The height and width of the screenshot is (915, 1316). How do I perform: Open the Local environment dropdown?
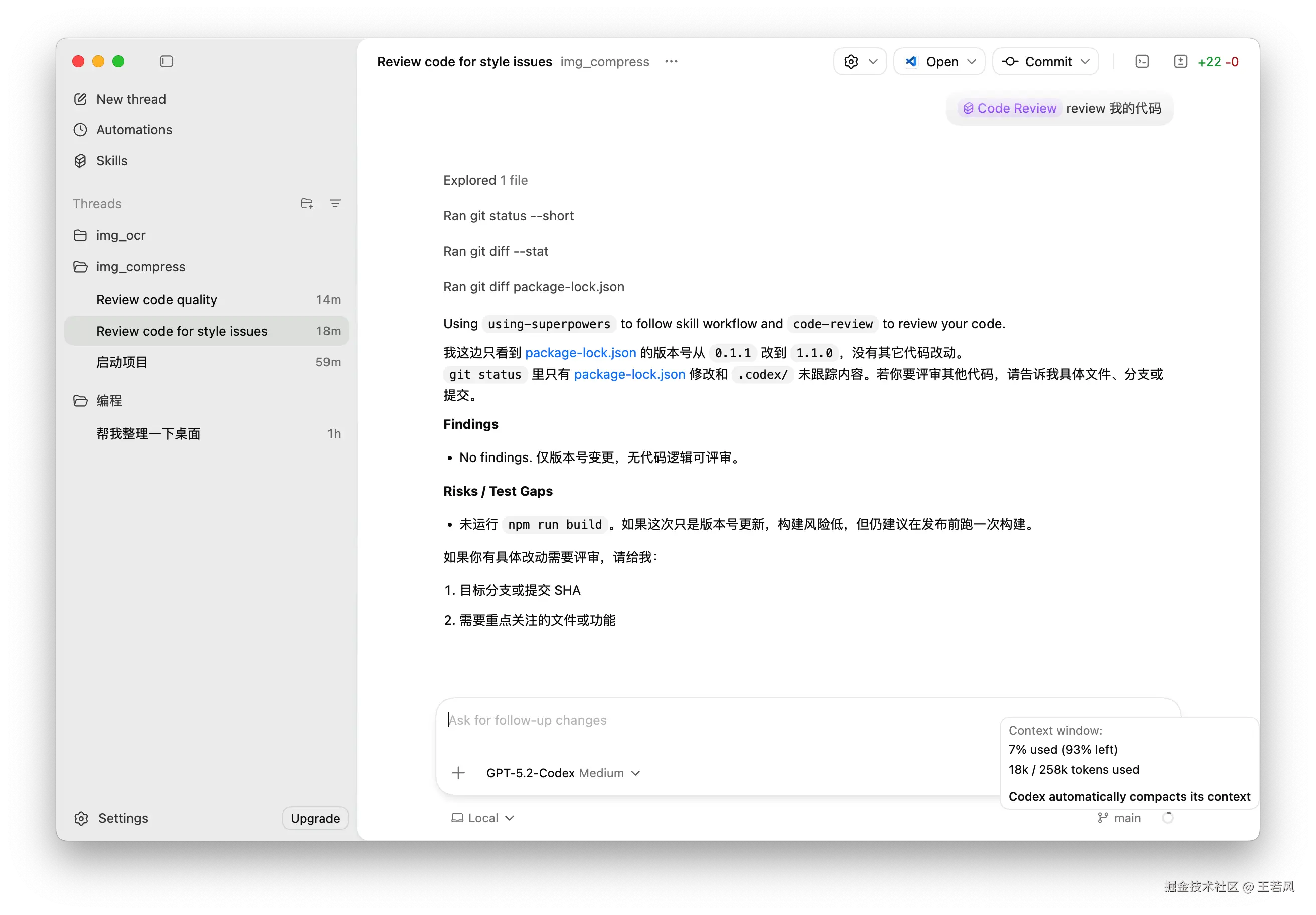482,818
